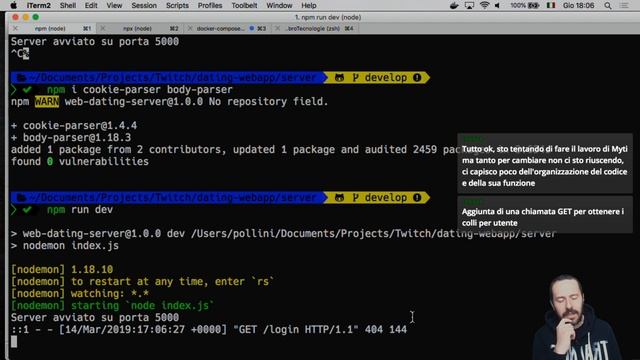Viewport: 640px width, 360px height.
Task: Open the View menu
Action: pyautogui.click(x=114, y=5)
